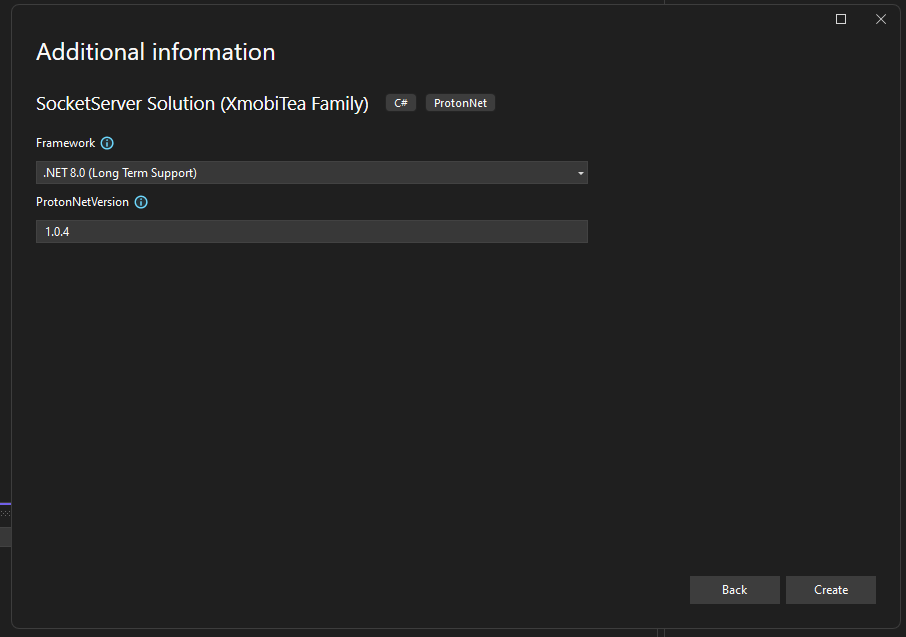
Task: Click the ProtonNetVersion label
Action: tap(82, 202)
